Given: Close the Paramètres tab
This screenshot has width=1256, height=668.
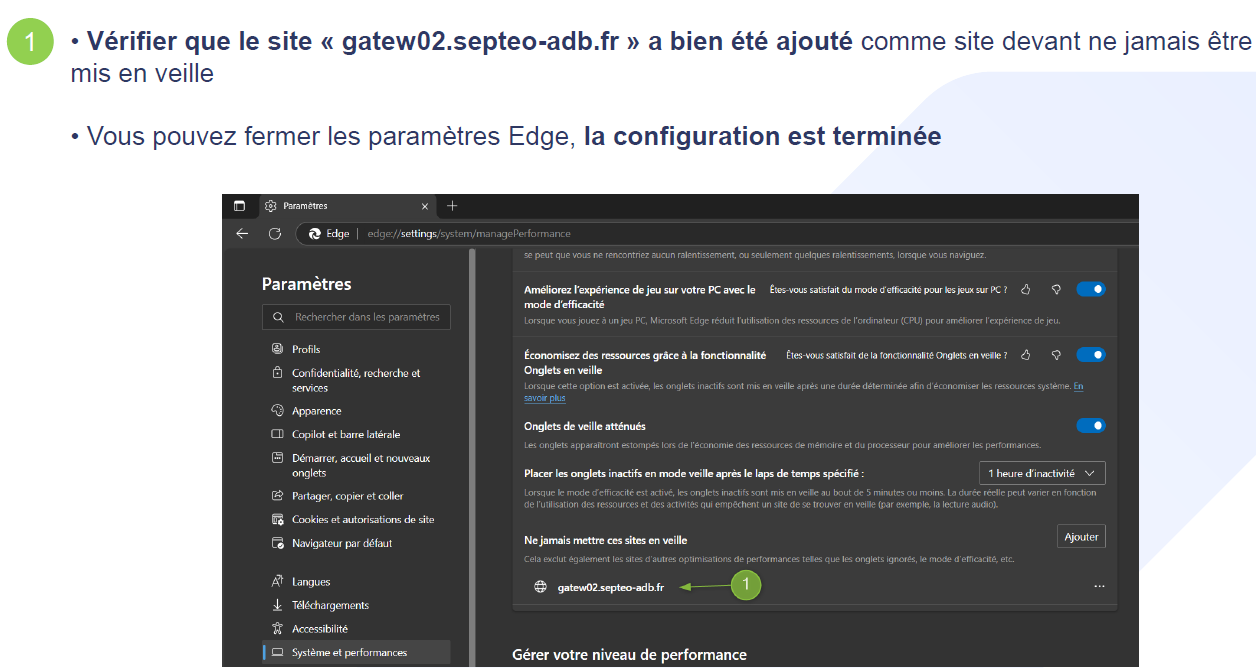Looking at the screenshot, I should click(x=425, y=206).
